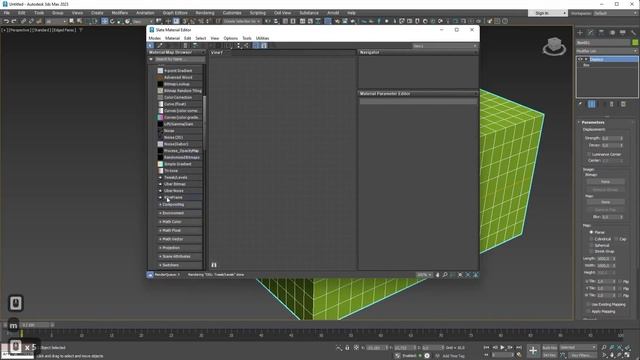Open the Utilities tab in the command panel
Image resolution: width=640 pixels, height=360 pixels.
click(x=633, y=32)
